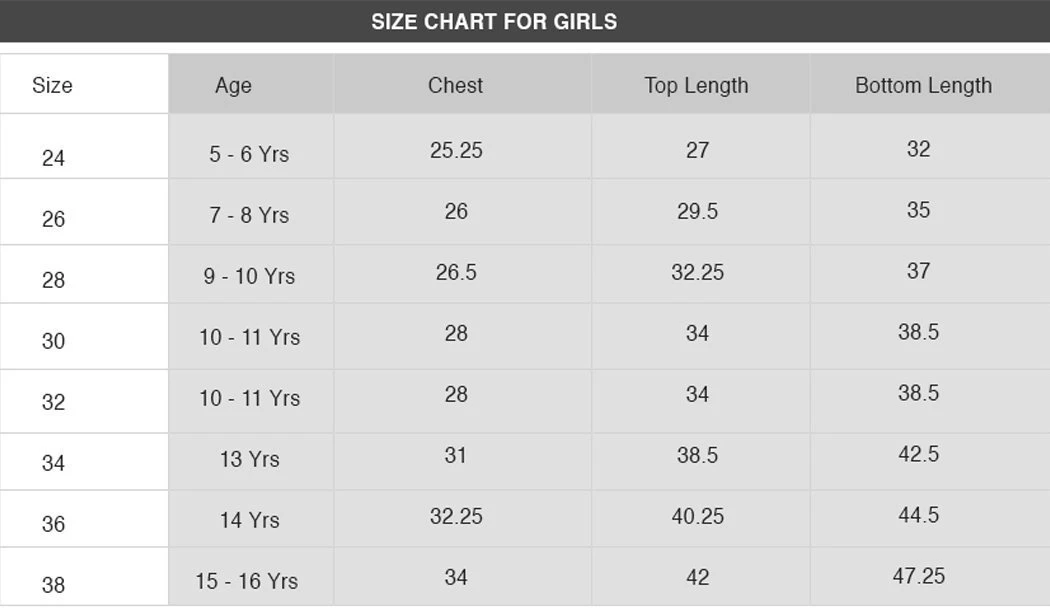
Task: Select the Size column header
Action: coord(52,86)
